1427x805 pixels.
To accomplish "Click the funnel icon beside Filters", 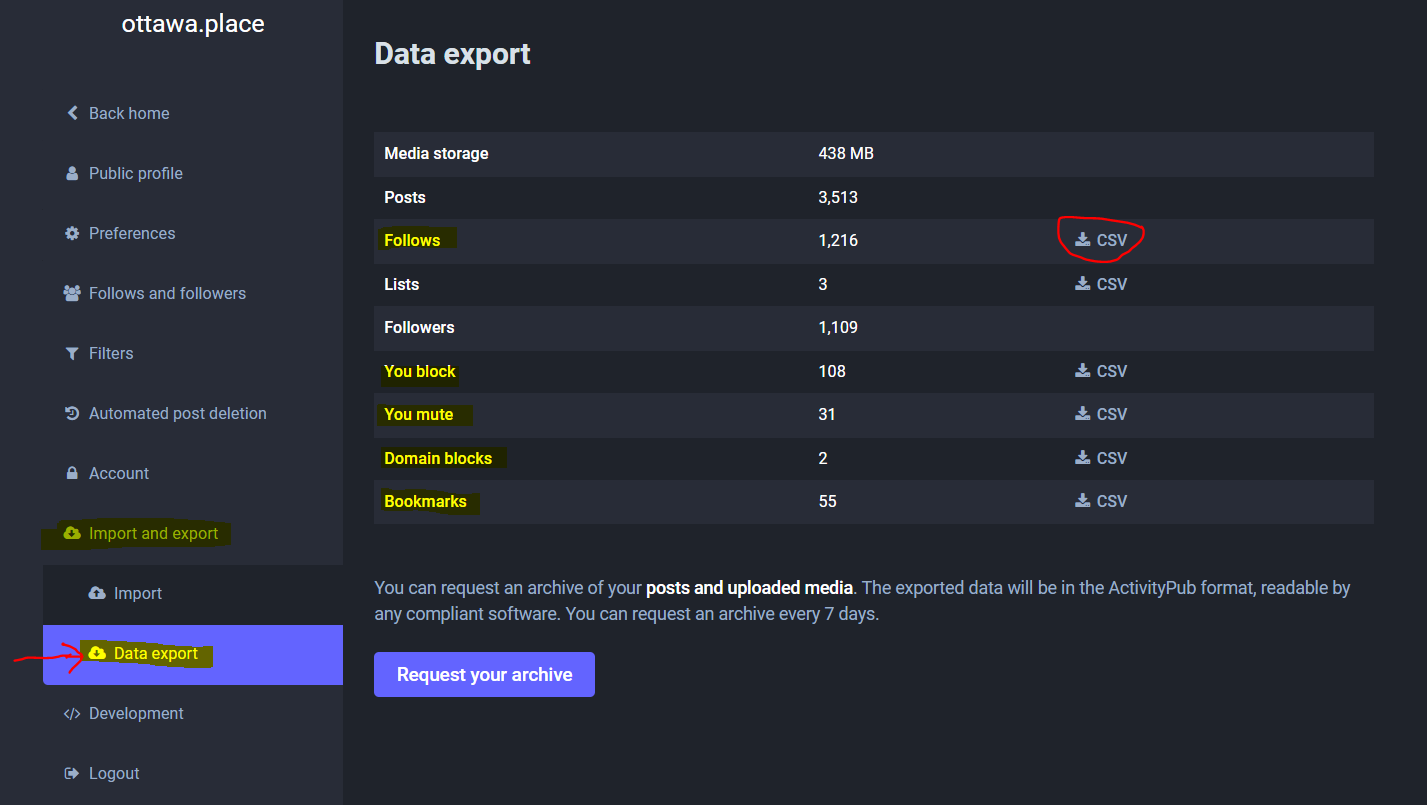I will pyautogui.click(x=72, y=353).
